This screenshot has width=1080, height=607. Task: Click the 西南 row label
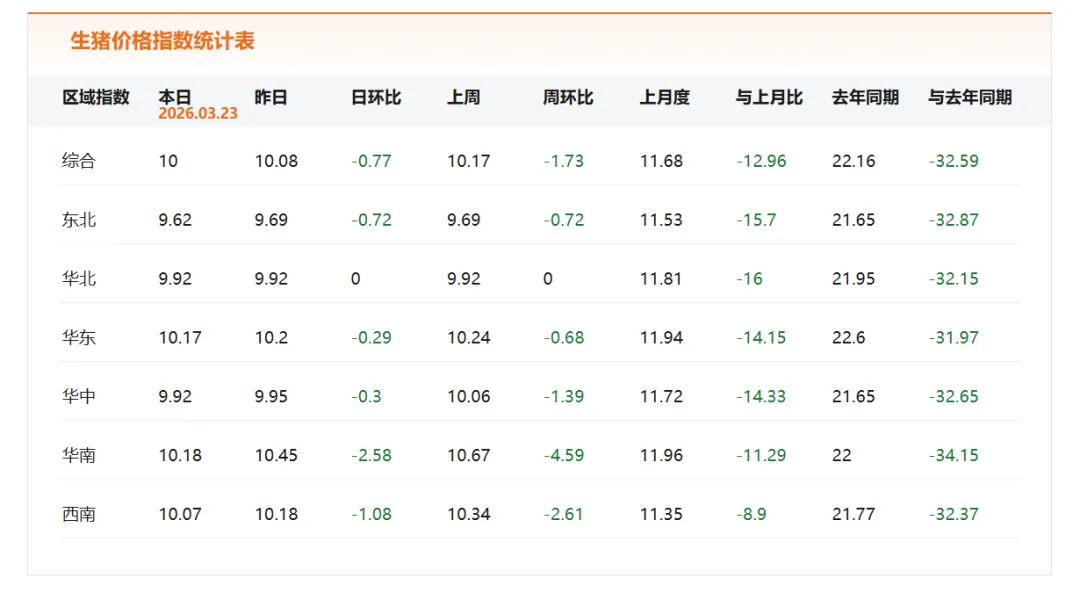79,515
